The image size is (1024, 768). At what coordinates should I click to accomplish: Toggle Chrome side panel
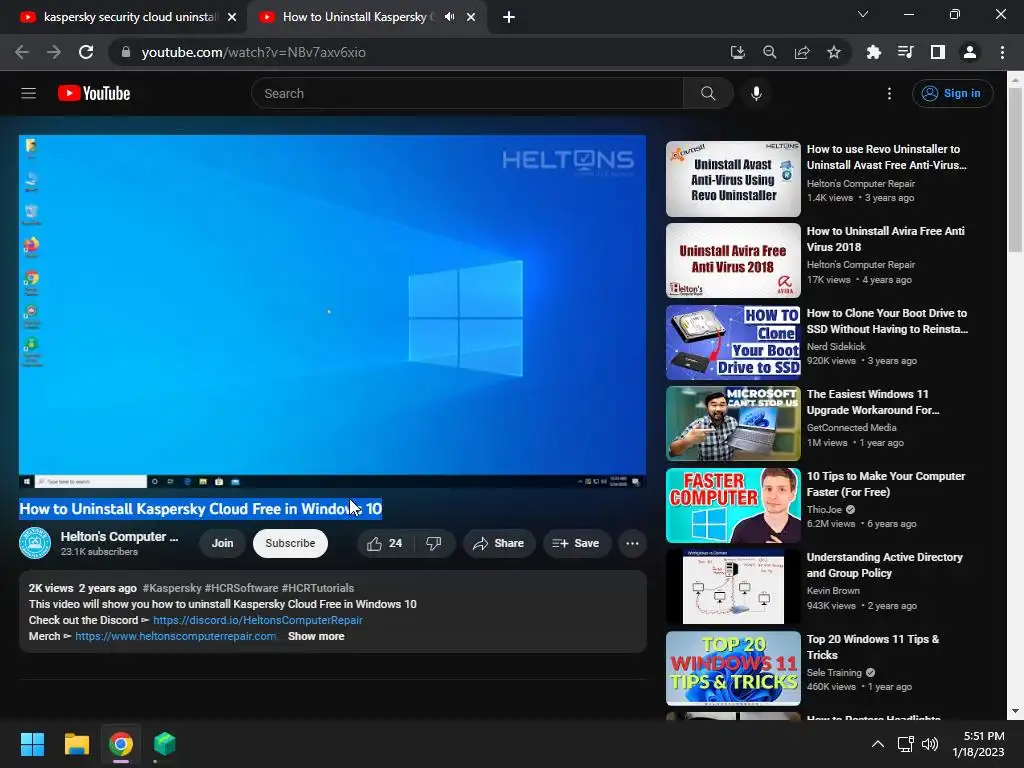pos(938,52)
